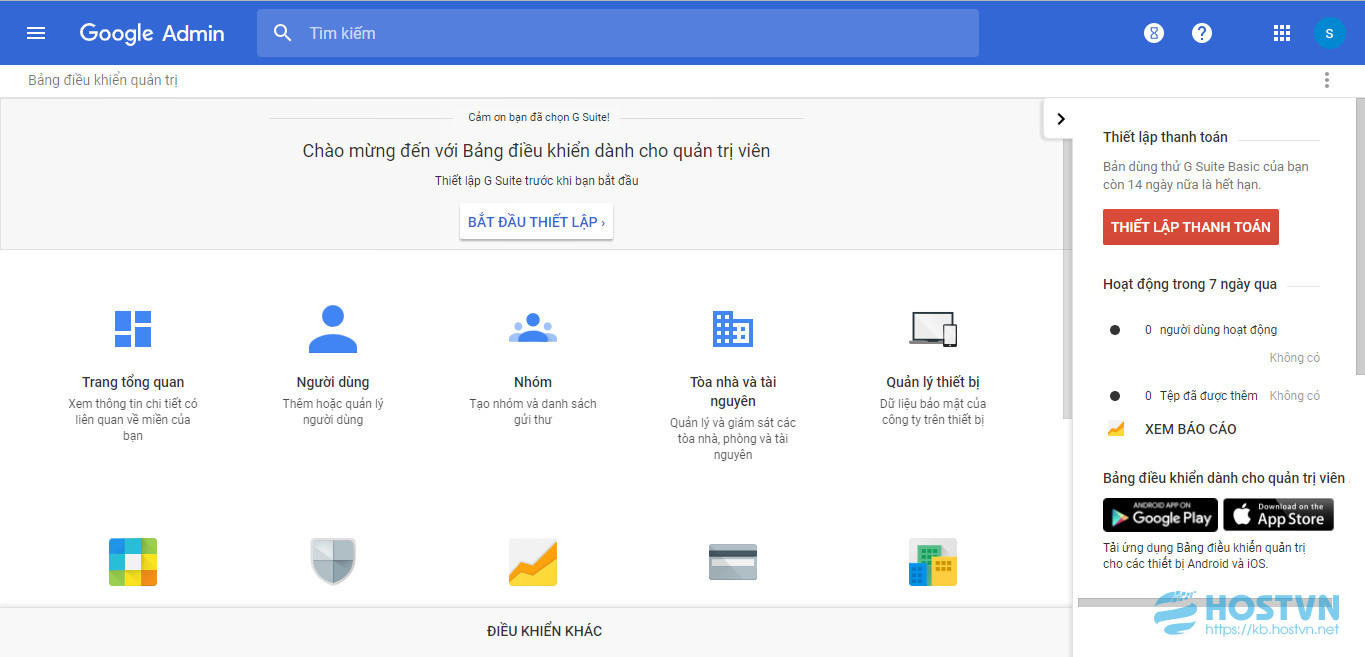Click 'Dữ liệu bảo mật của công ty' text
This screenshot has width=1365, height=657.
pos(933,412)
